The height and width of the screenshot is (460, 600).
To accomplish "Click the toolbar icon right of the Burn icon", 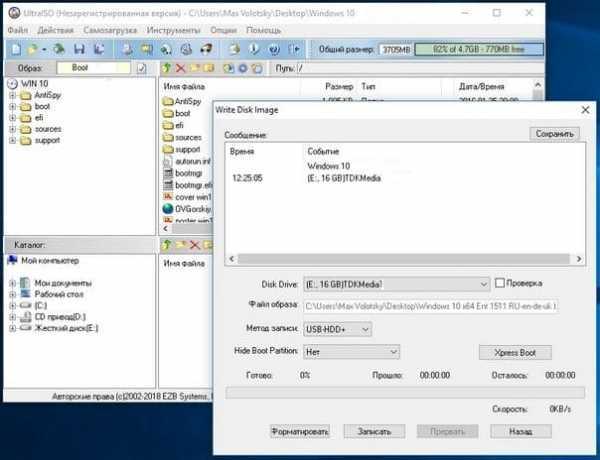I will pos(206,49).
